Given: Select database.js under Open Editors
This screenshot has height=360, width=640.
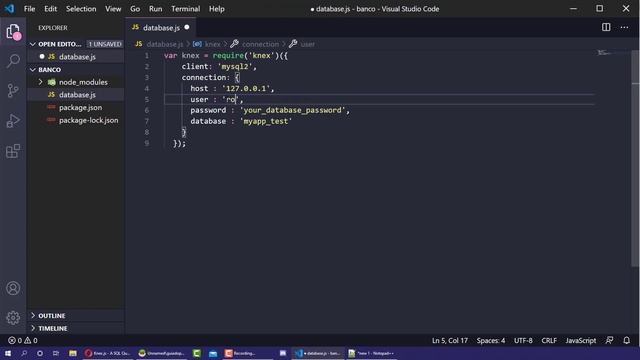Looking at the screenshot, I should coord(76,57).
